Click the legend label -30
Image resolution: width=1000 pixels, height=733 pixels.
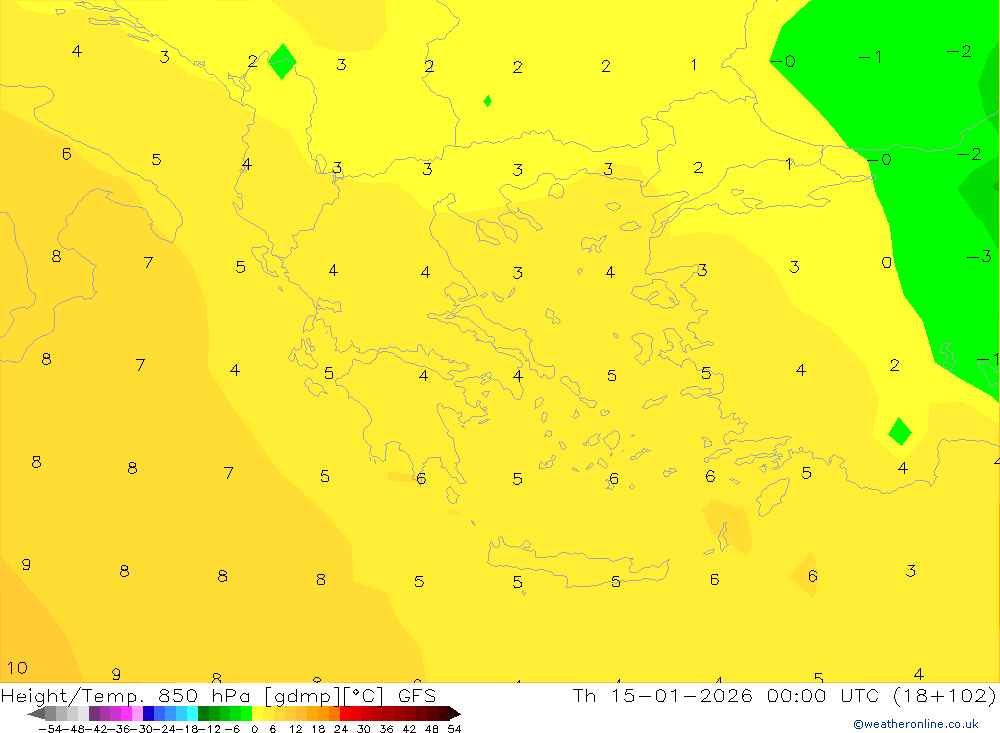coord(142,729)
